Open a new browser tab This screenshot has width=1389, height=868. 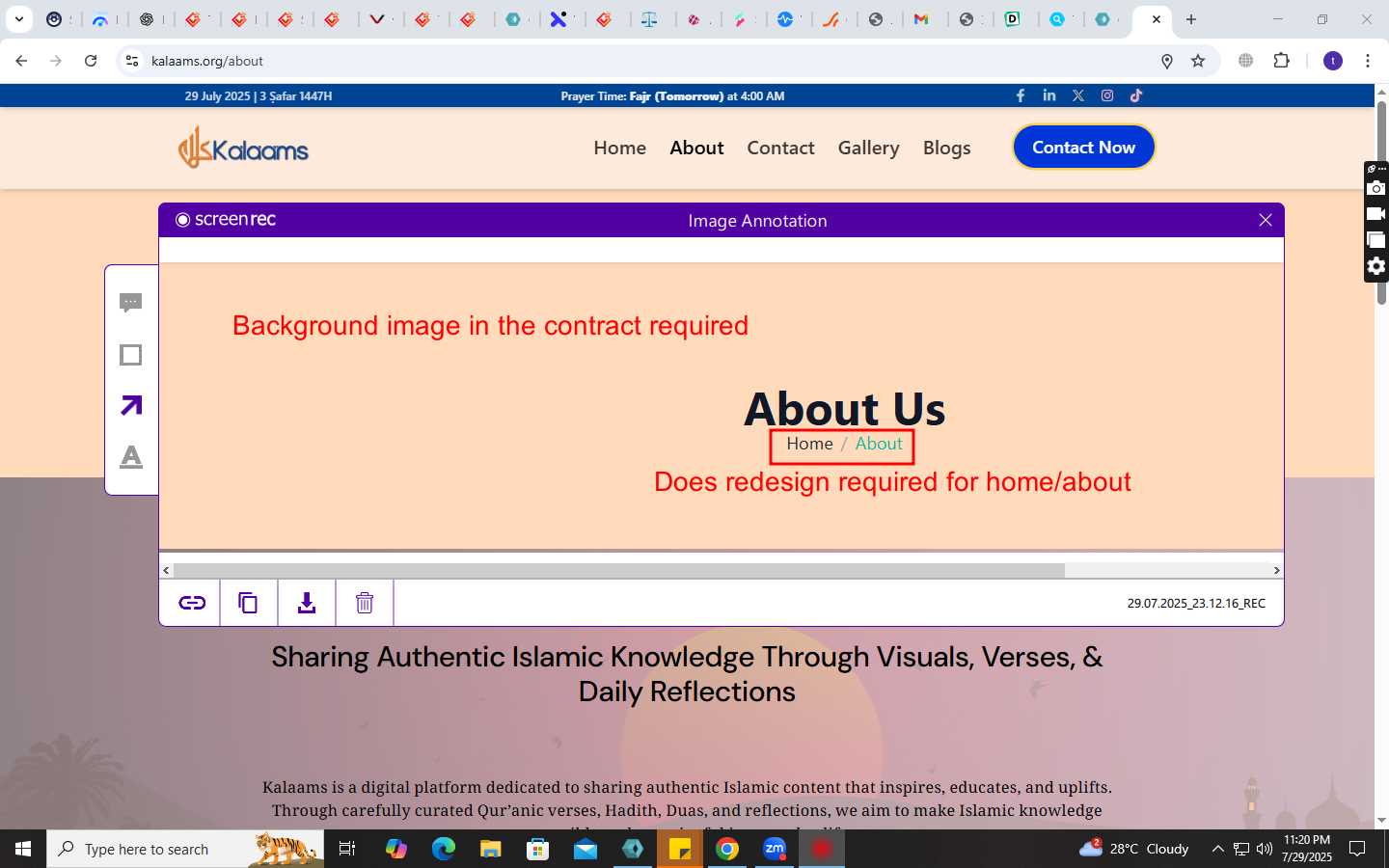1191,19
